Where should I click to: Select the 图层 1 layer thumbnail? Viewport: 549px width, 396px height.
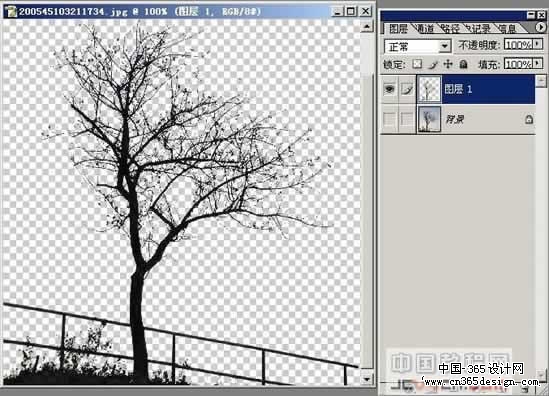430,89
